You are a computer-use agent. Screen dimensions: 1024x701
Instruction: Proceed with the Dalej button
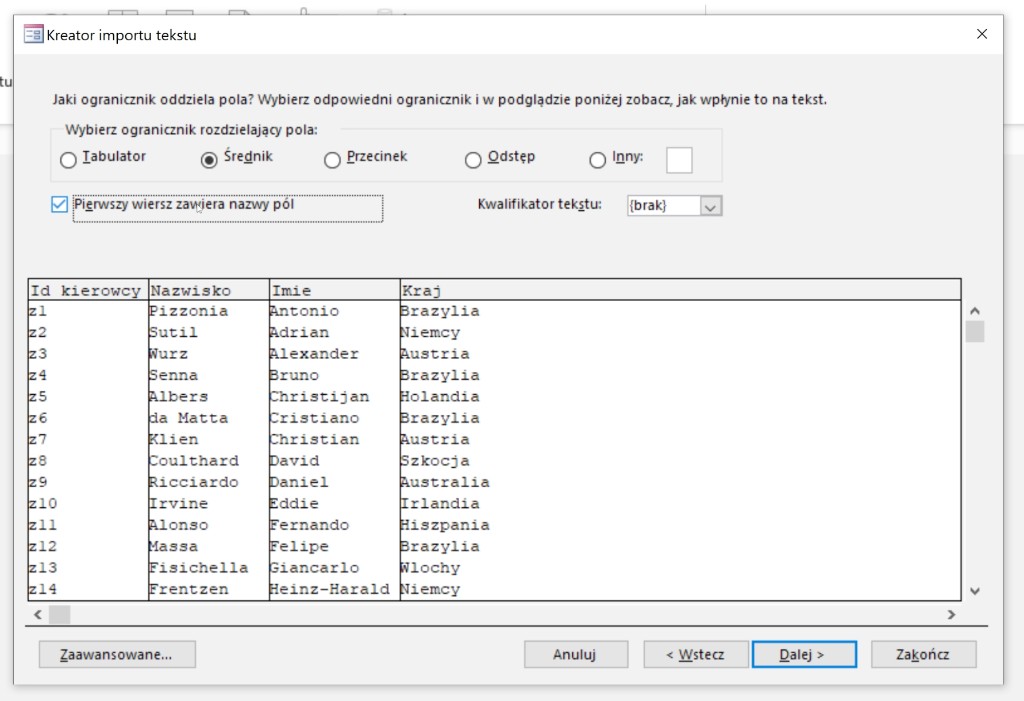(x=804, y=654)
